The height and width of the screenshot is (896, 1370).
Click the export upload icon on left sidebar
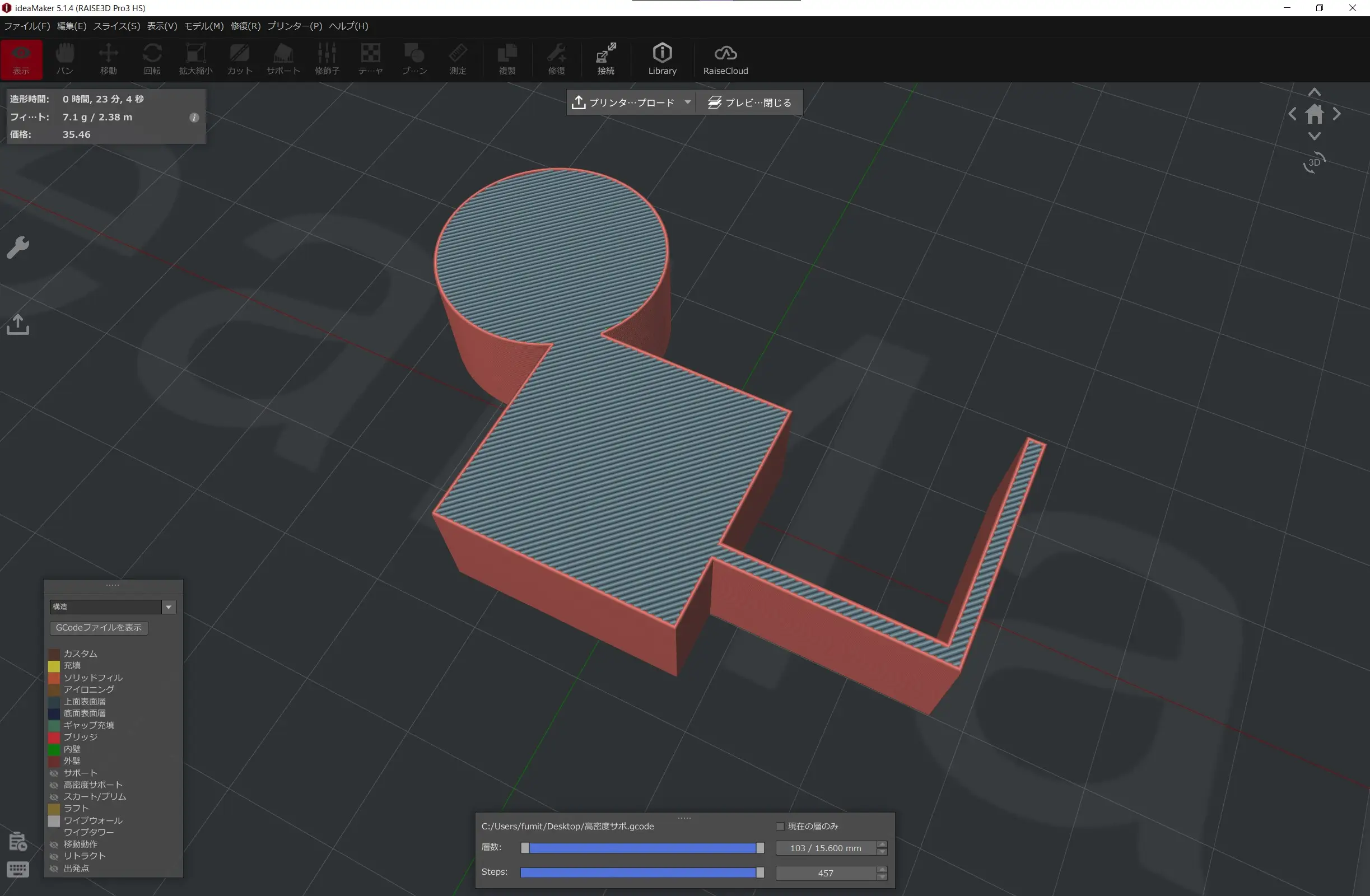pos(18,325)
